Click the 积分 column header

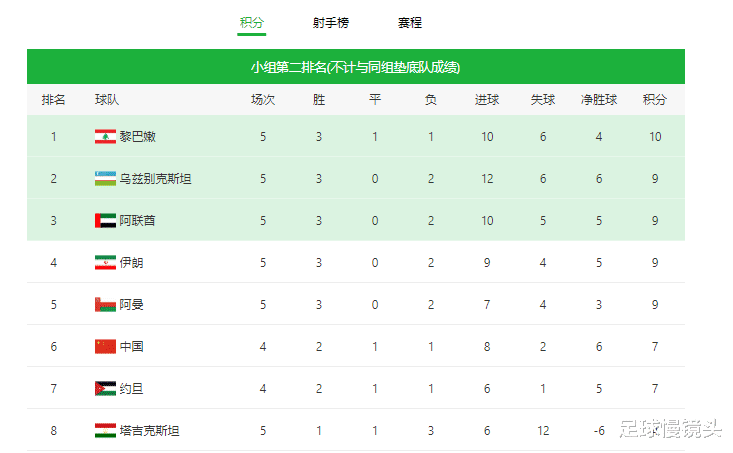(x=655, y=100)
